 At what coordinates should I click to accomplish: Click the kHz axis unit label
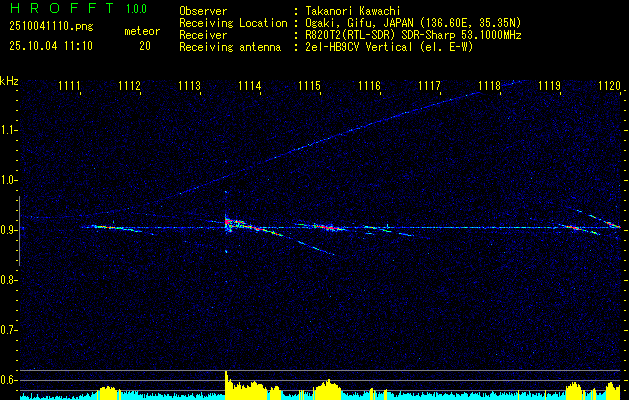click(9, 81)
